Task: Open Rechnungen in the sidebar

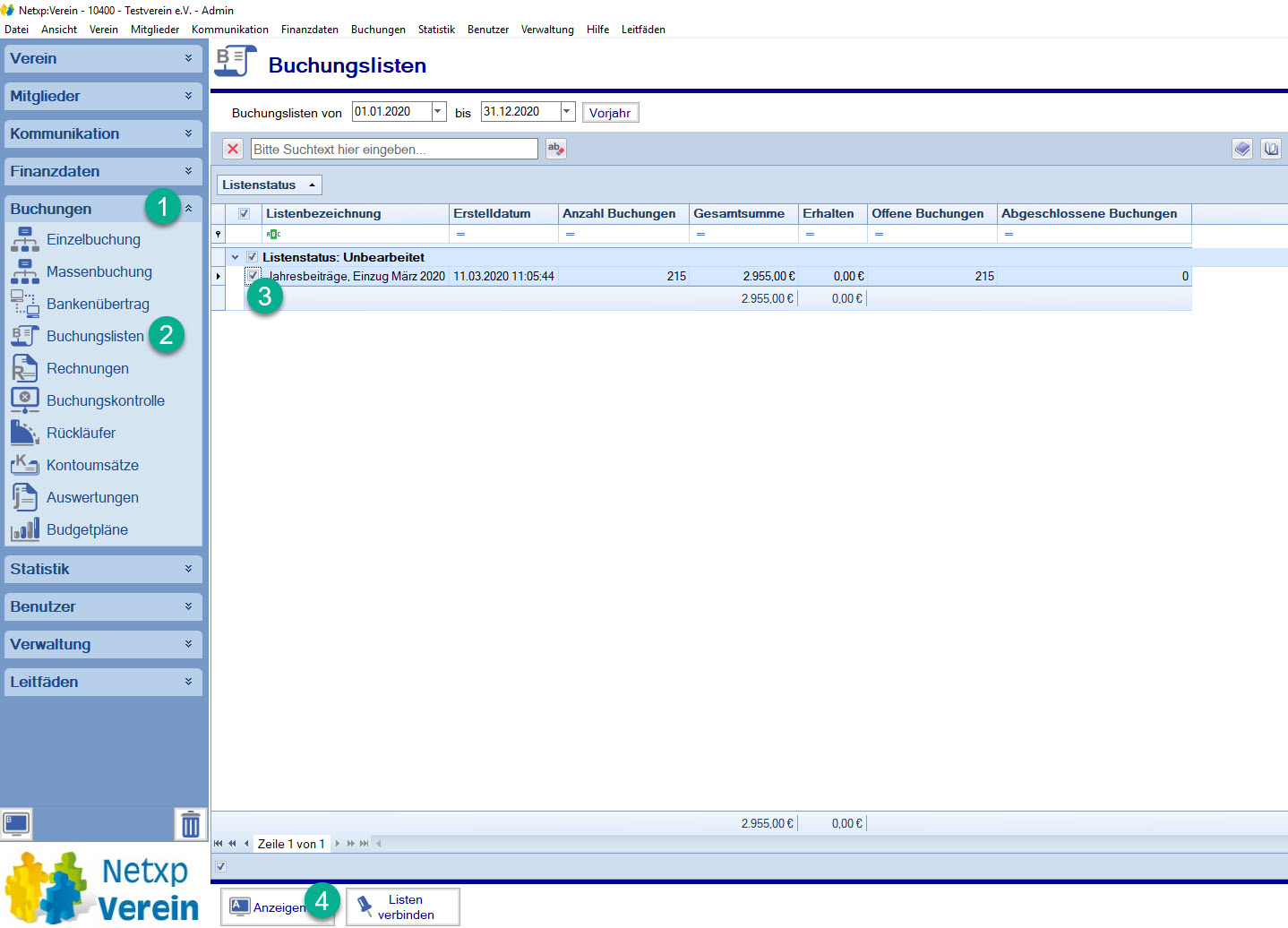Action: 87,369
